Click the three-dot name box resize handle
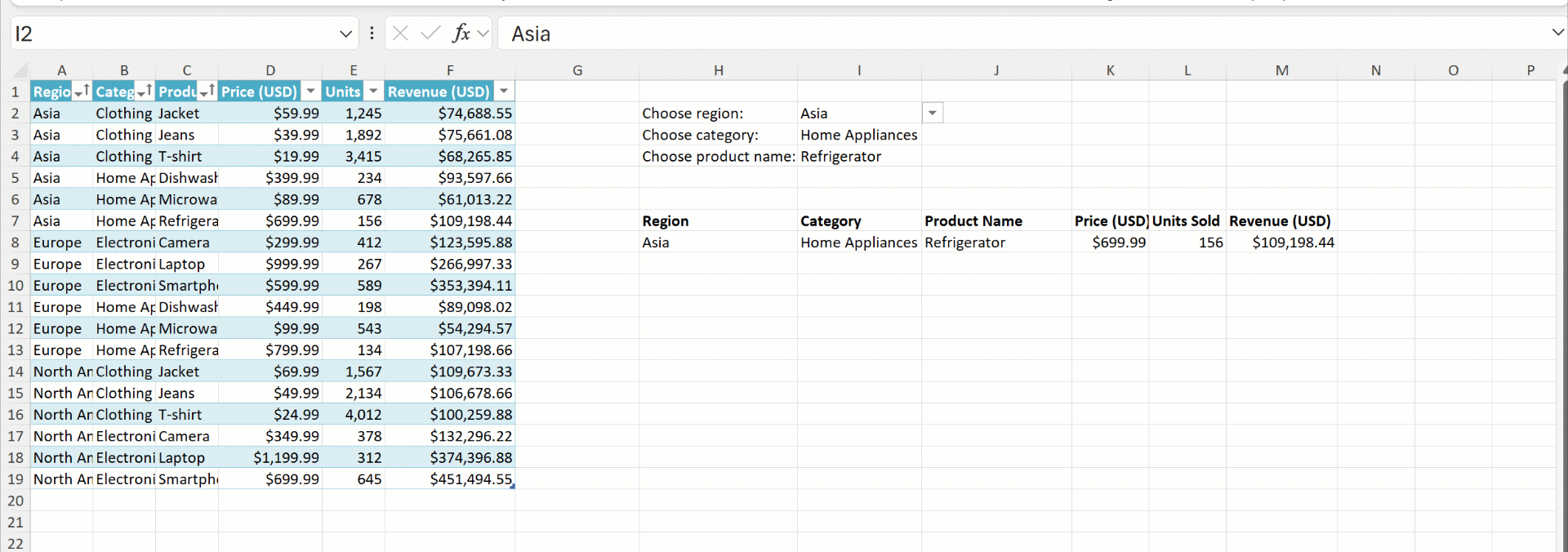This screenshot has height=552, width=1568. click(x=372, y=33)
